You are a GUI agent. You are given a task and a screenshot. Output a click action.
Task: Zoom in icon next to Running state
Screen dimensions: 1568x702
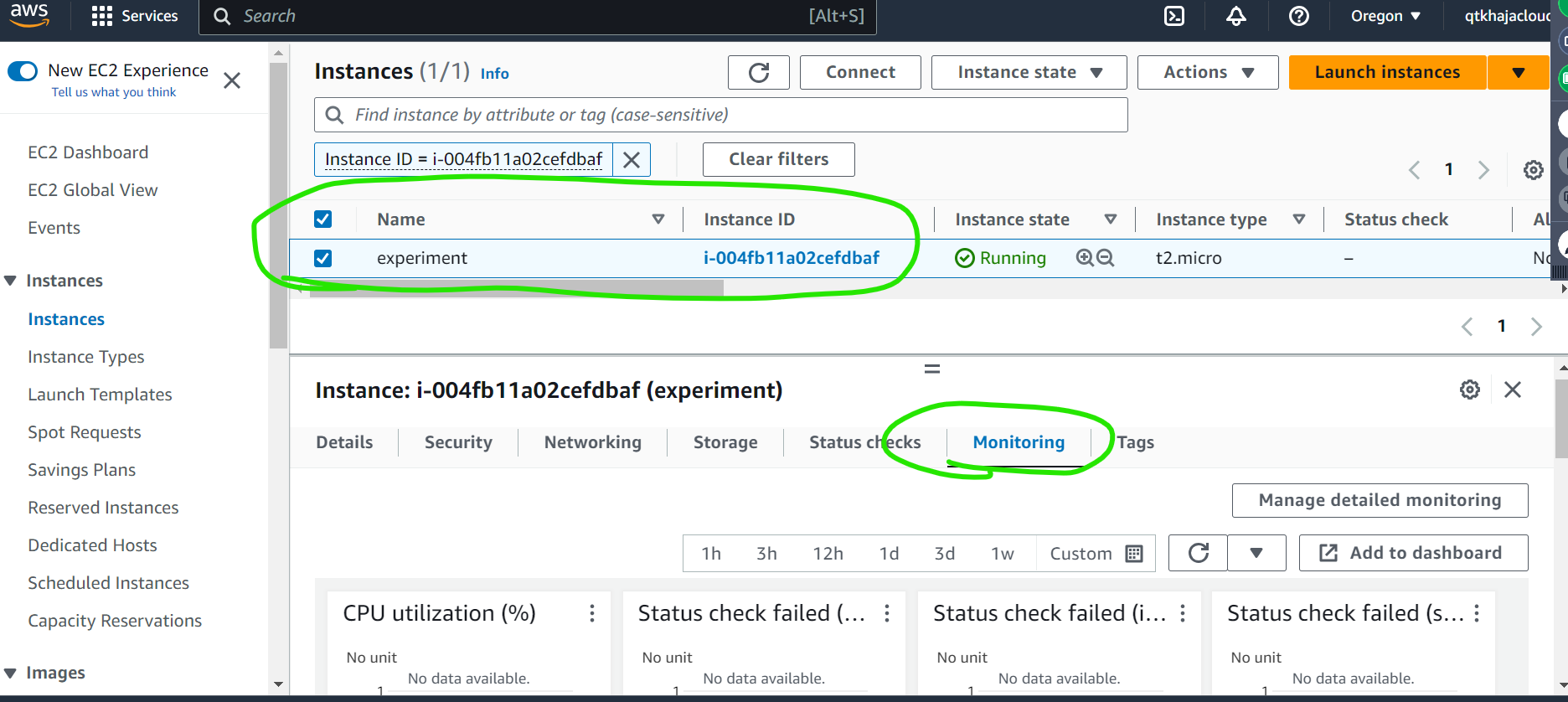click(1085, 258)
